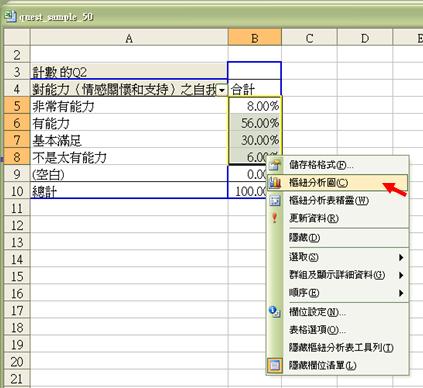Click the 樞紐分析圖 chart icon
Screen dimensions: 423x388
point(275,182)
